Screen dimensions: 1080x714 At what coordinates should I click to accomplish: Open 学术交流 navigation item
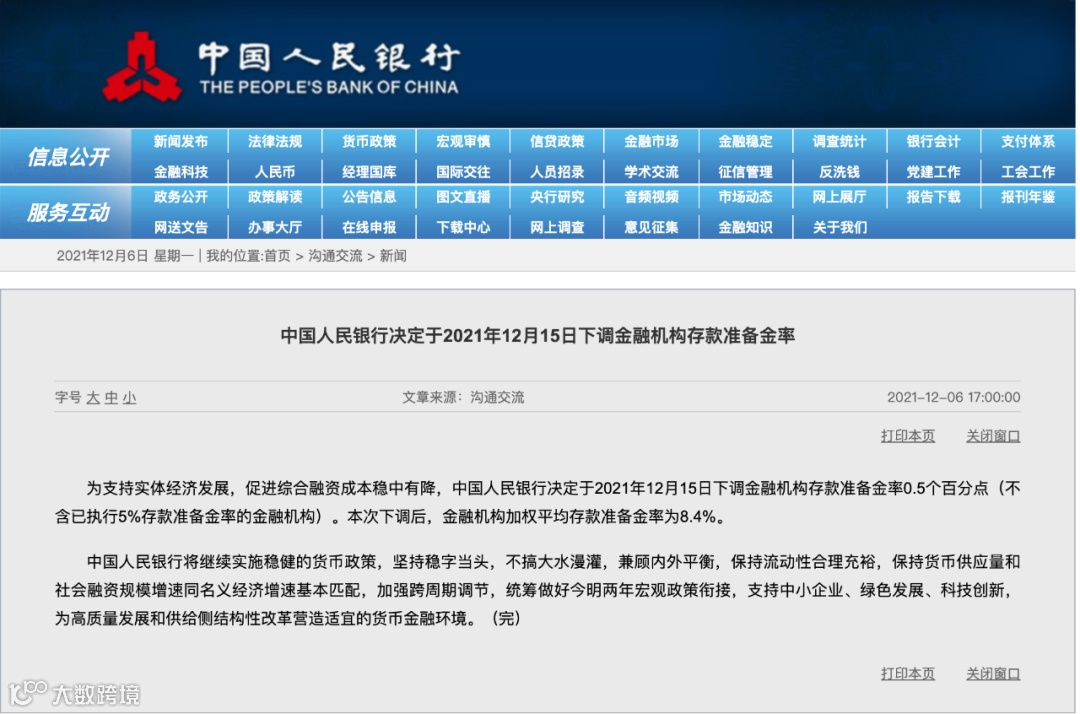[x=651, y=172]
